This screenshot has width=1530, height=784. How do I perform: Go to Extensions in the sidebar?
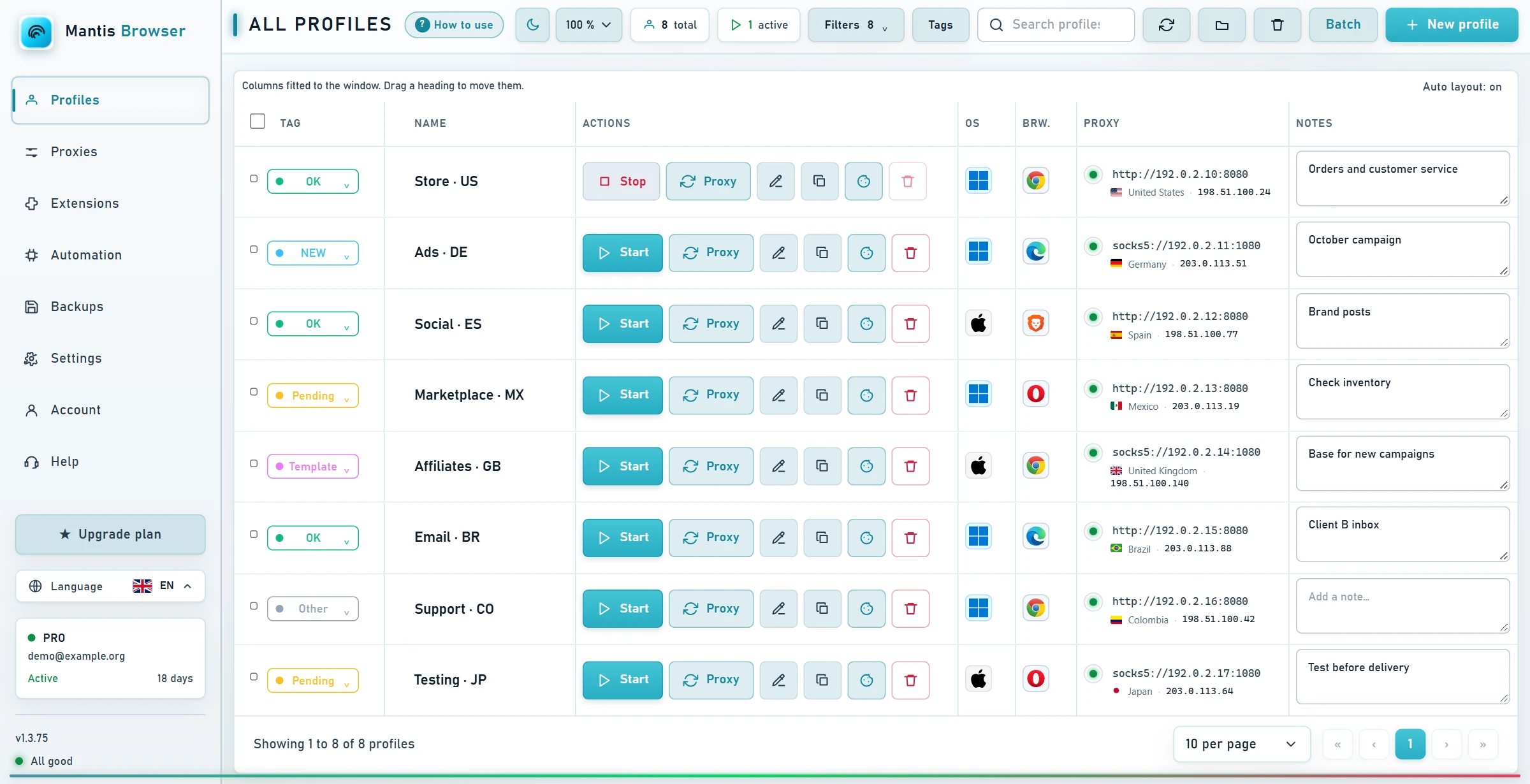[110, 203]
